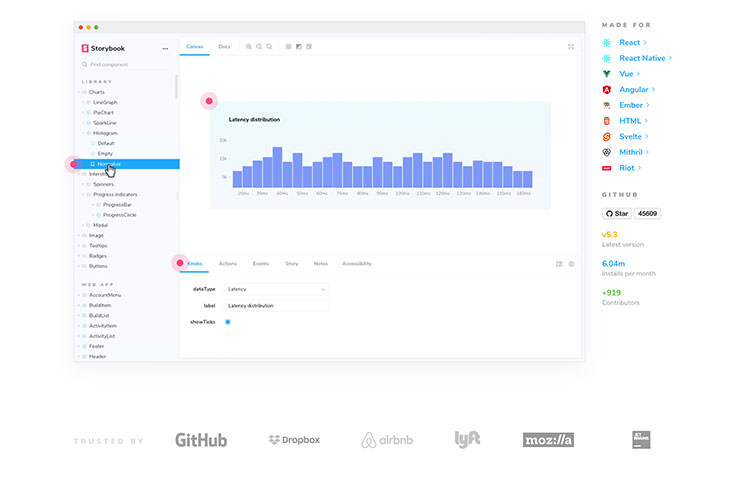Change the addon panel orientation icon
Viewport: 750px width, 480px height.
coord(559,264)
